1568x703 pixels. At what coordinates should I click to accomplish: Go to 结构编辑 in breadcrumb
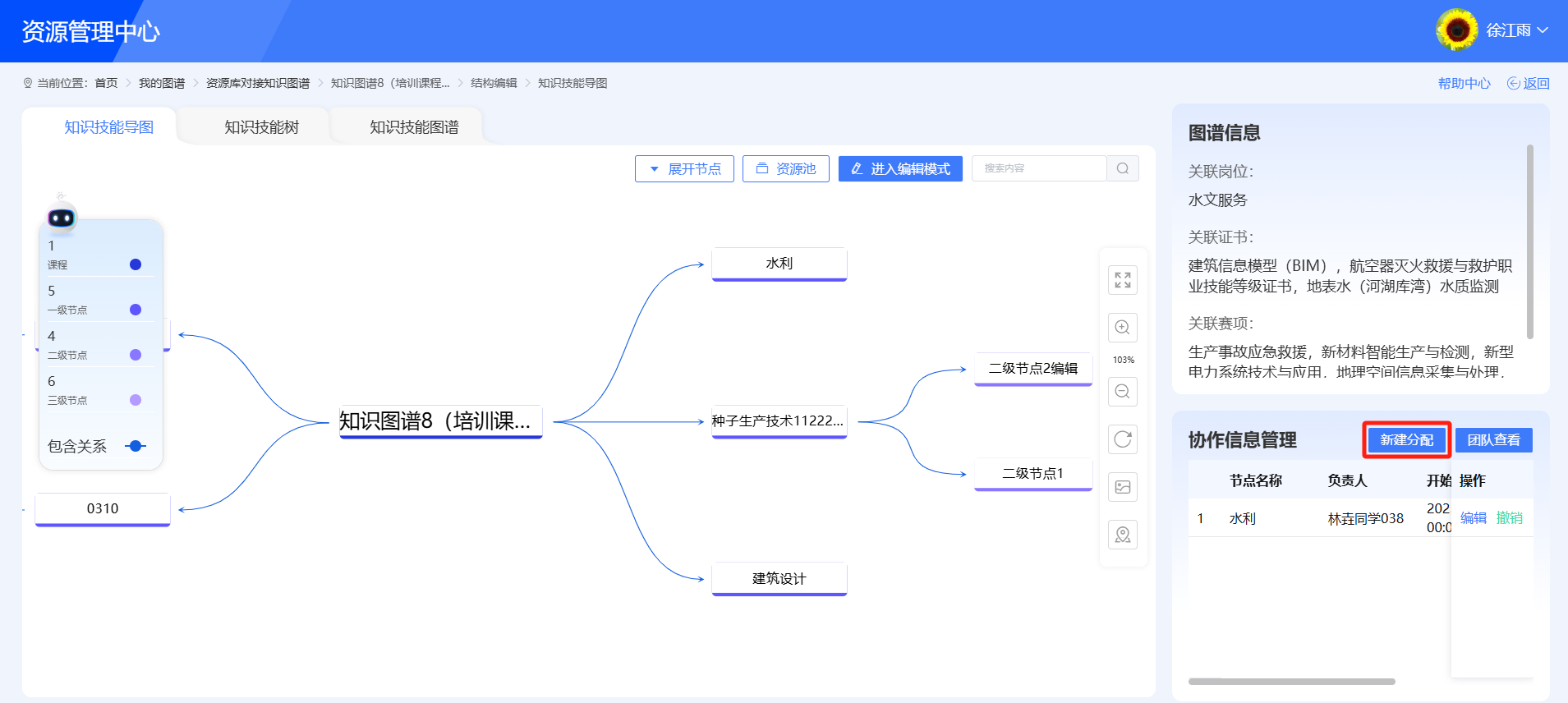coord(494,83)
